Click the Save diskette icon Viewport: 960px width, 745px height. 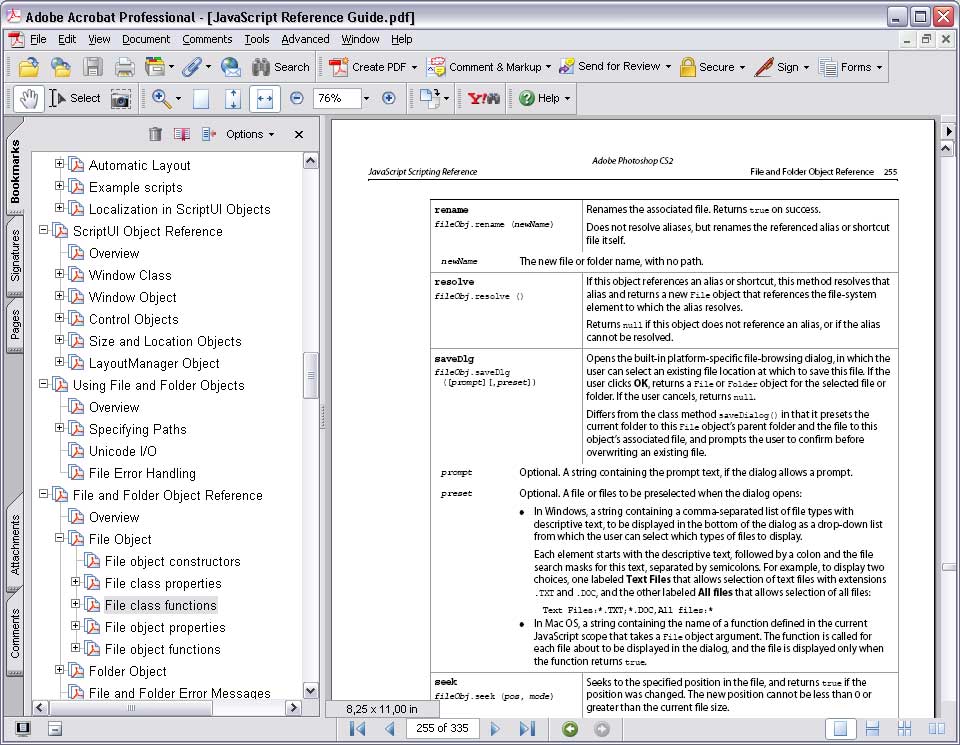[93, 67]
